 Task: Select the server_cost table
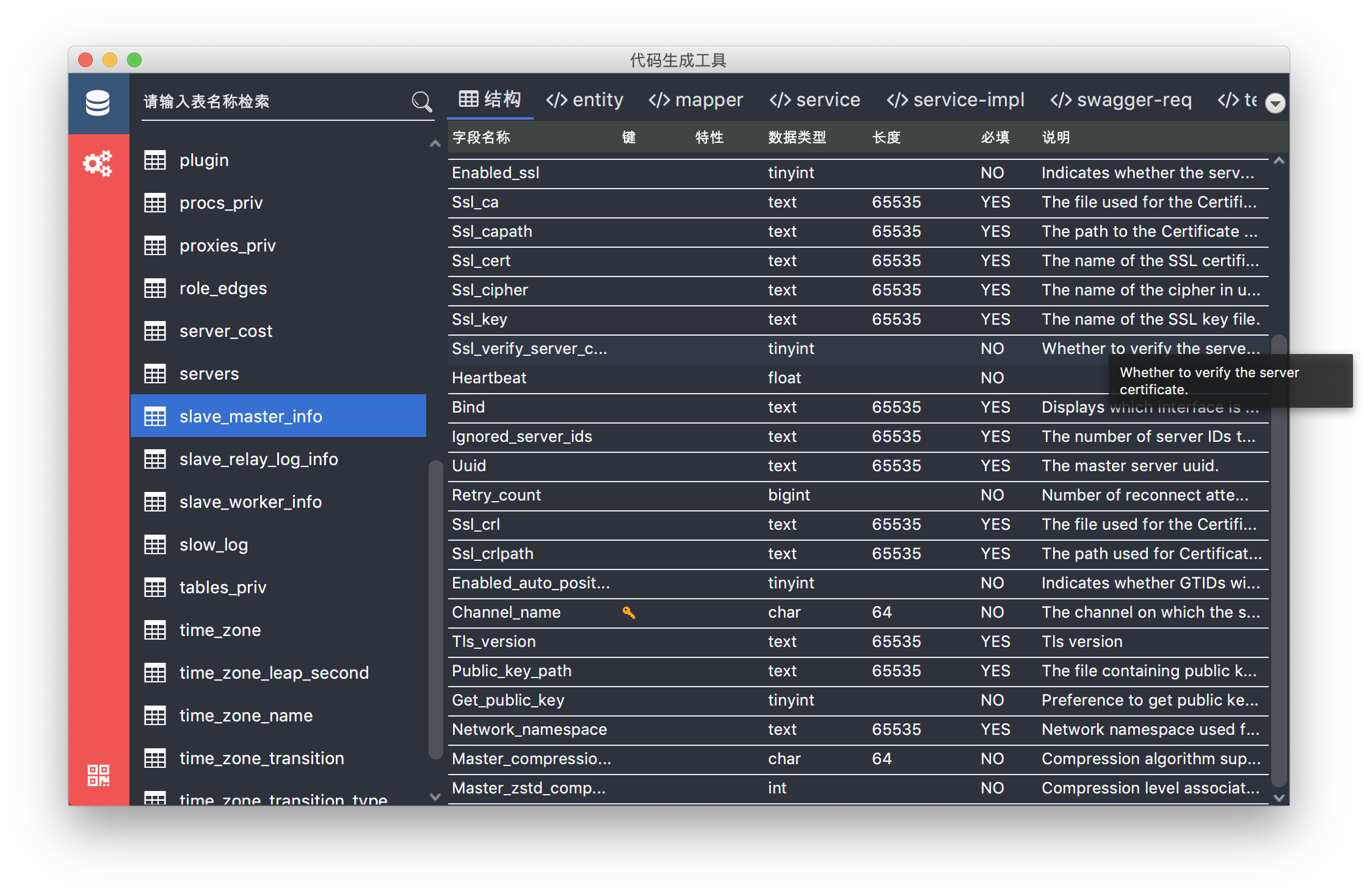(226, 331)
